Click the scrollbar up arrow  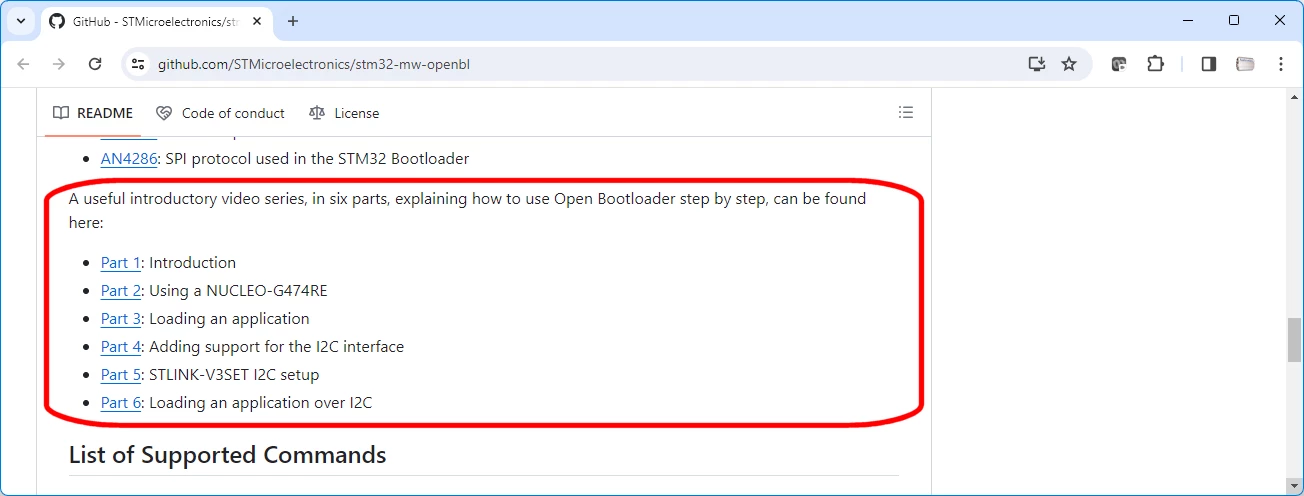1295,96
